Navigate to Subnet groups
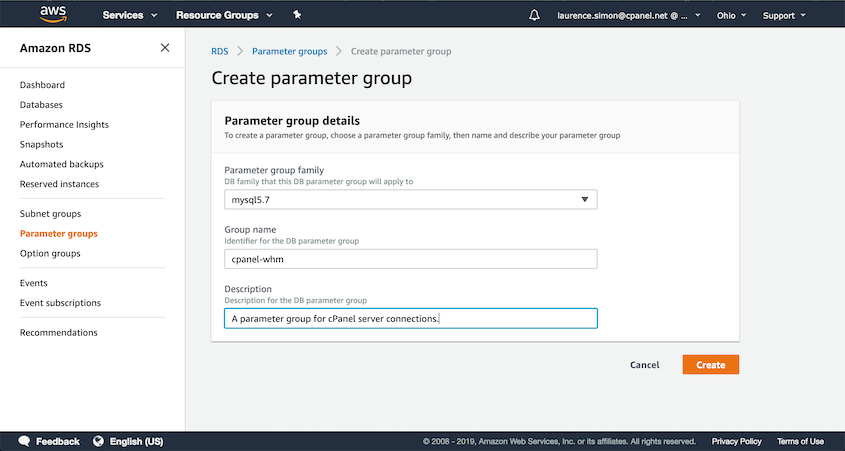 [x=51, y=214]
